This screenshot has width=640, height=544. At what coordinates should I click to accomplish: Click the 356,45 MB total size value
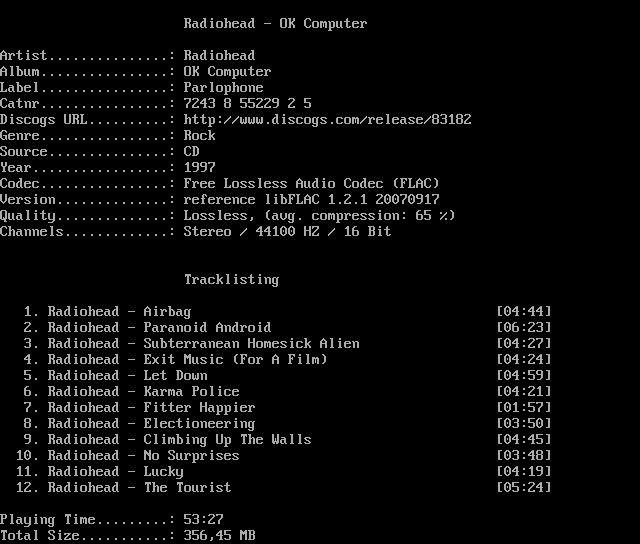coord(219,536)
